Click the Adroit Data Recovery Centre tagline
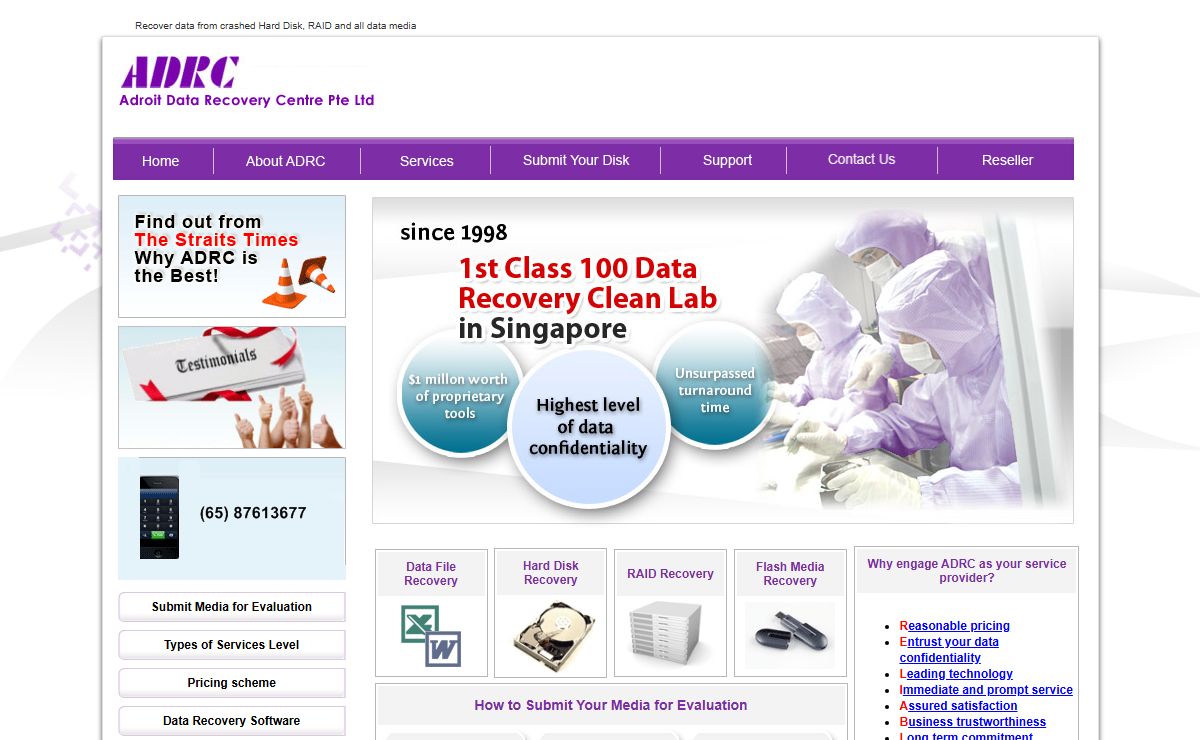This screenshot has height=740, width=1200. (247, 100)
